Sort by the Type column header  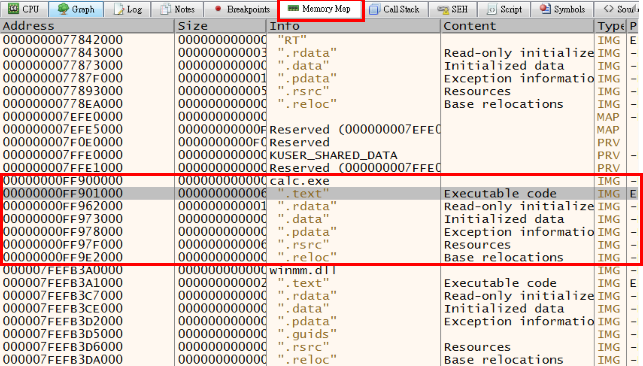point(611,26)
